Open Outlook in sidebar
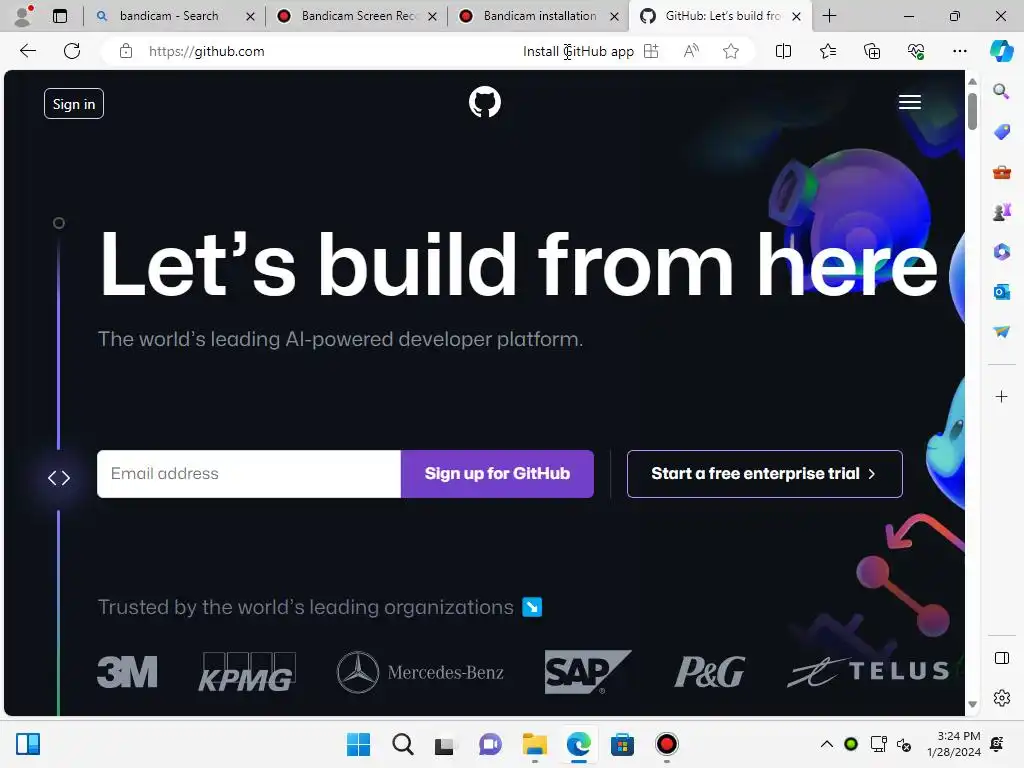The height and width of the screenshot is (768, 1024). point(1001,292)
